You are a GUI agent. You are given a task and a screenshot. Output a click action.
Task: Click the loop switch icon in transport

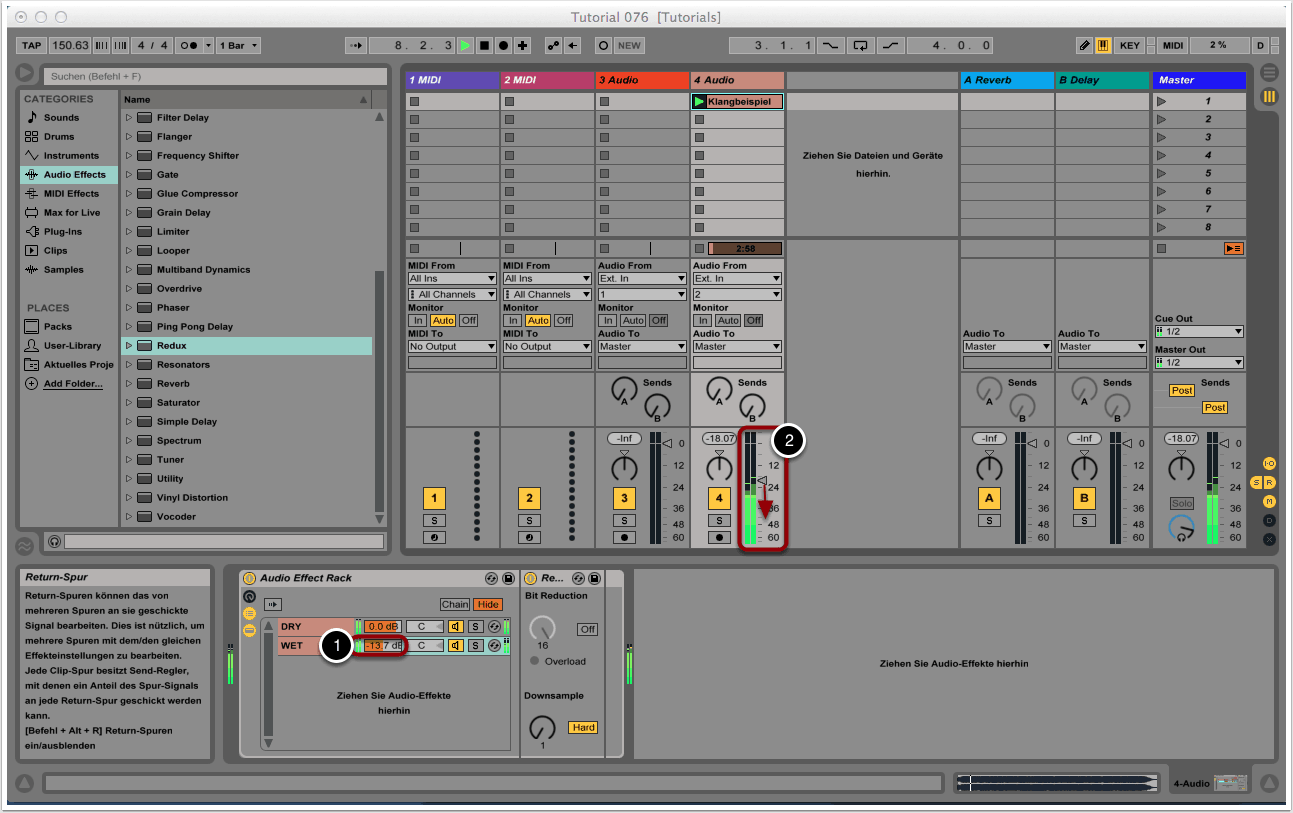point(860,46)
